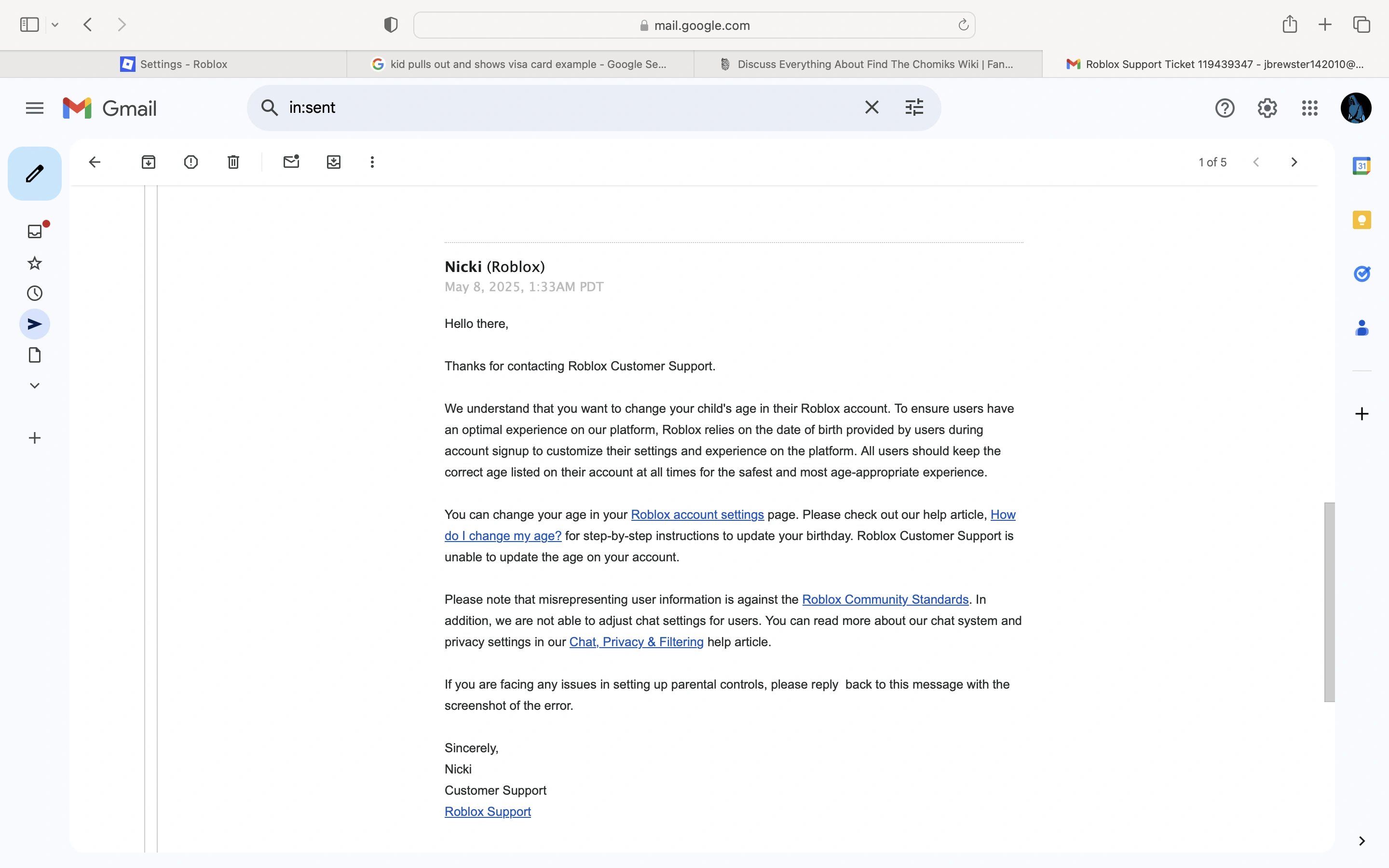Expand the More labels chevron
1389x868 pixels.
coord(34,386)
